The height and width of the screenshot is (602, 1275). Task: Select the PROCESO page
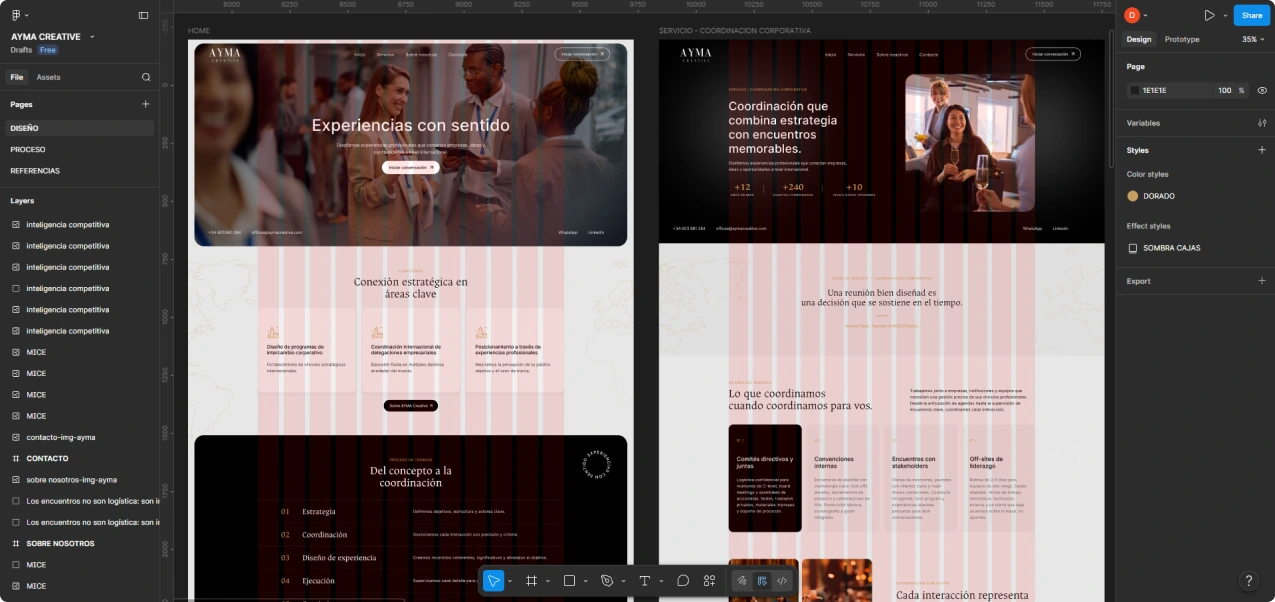tap(28, 149)
